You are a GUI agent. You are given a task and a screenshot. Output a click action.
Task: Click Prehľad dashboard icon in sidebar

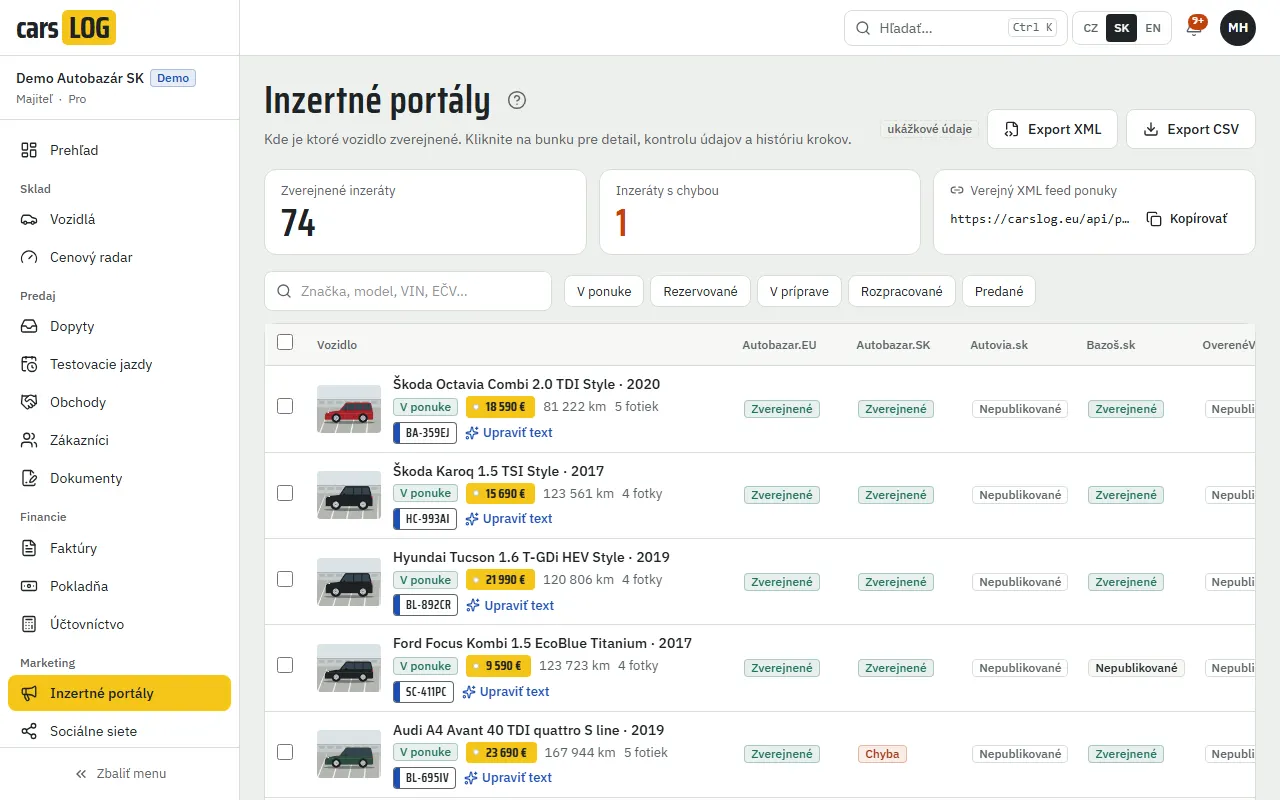[29, 150]
